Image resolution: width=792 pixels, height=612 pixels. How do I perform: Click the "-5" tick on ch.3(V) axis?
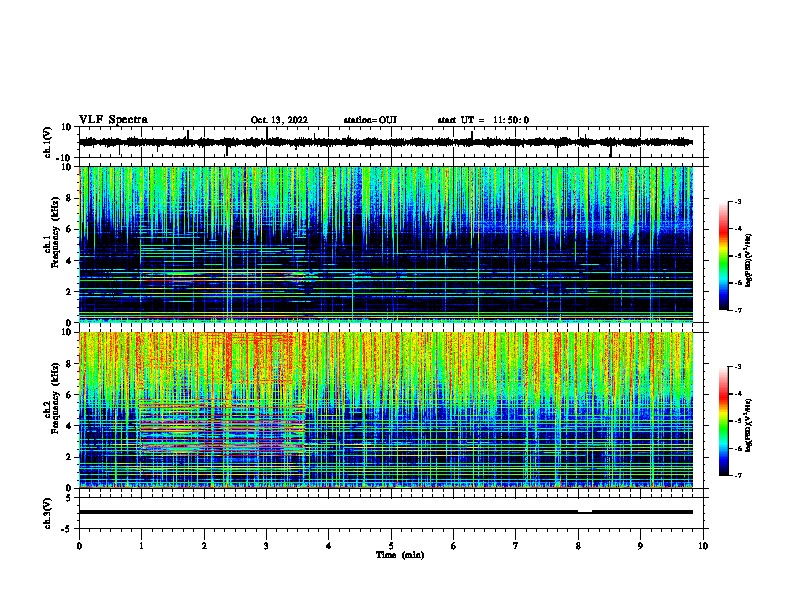(67, 529)
